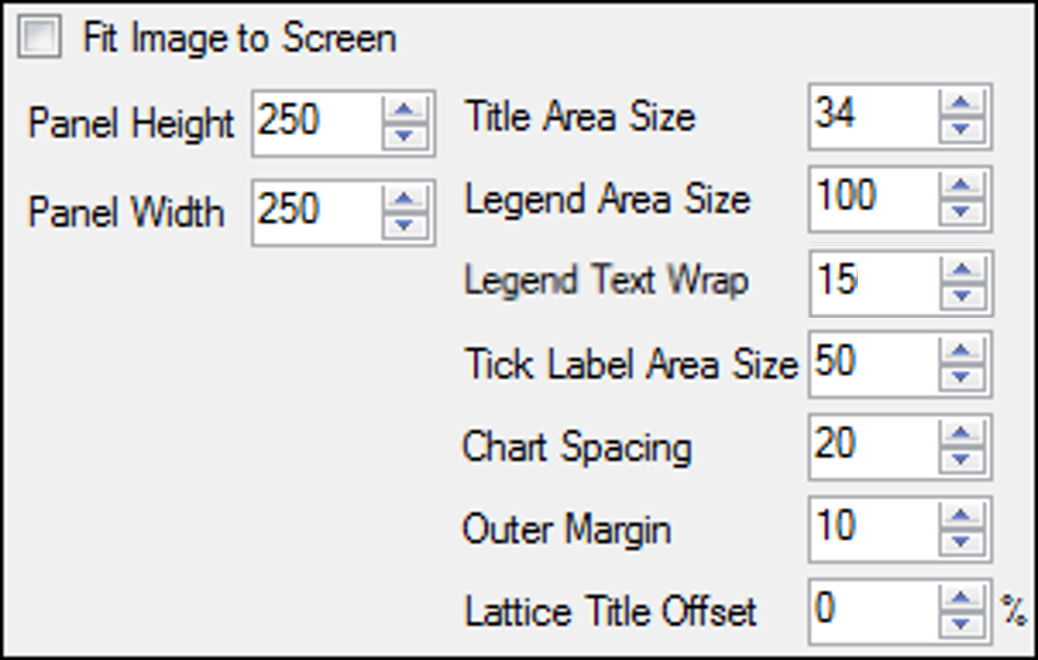This screenshot has width=1038, height=660.
Task: Click the Lattice Title Offset input field
Action: 872,610
